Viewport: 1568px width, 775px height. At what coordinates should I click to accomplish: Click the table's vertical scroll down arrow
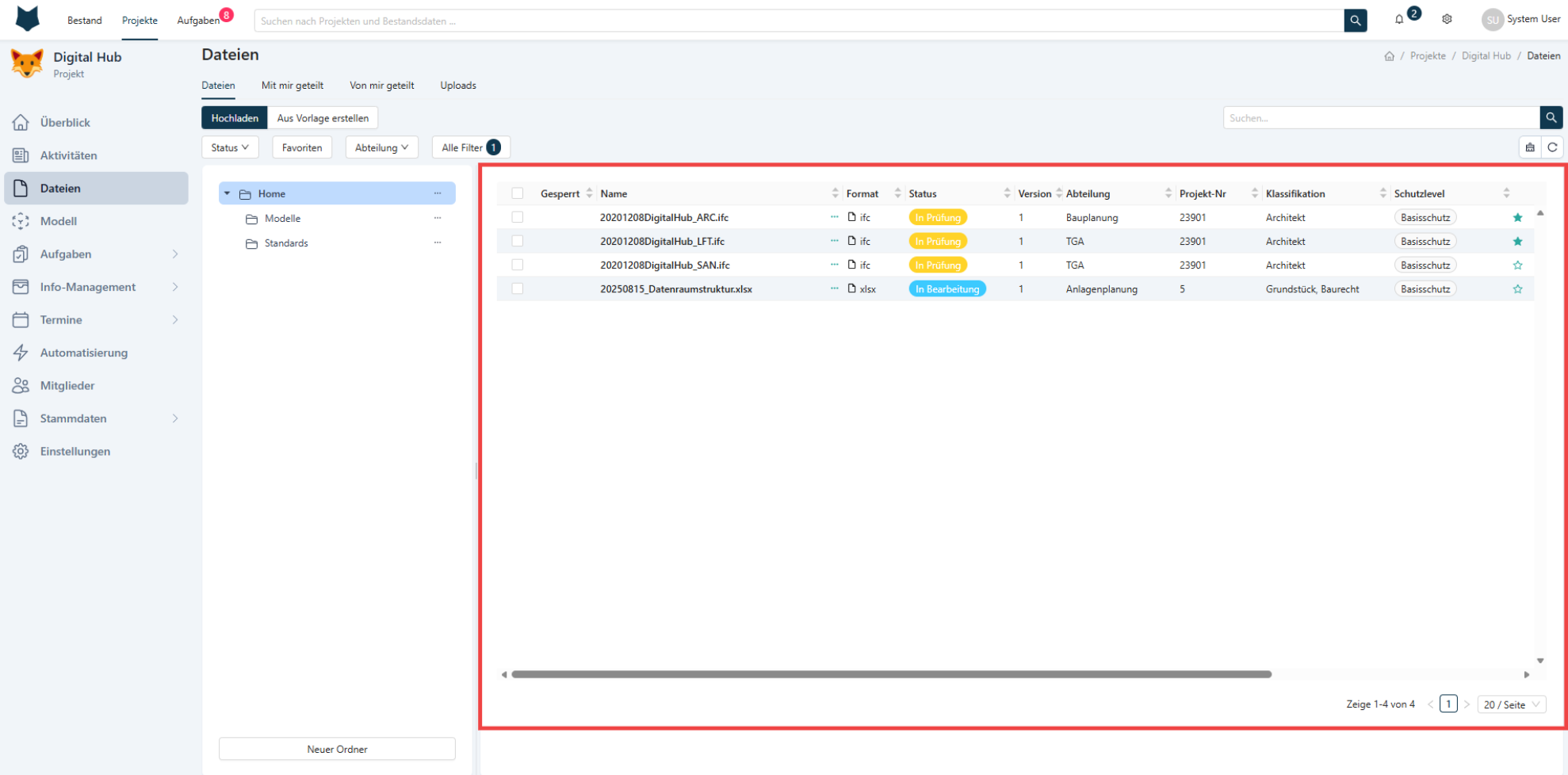tap(1540, 660)
